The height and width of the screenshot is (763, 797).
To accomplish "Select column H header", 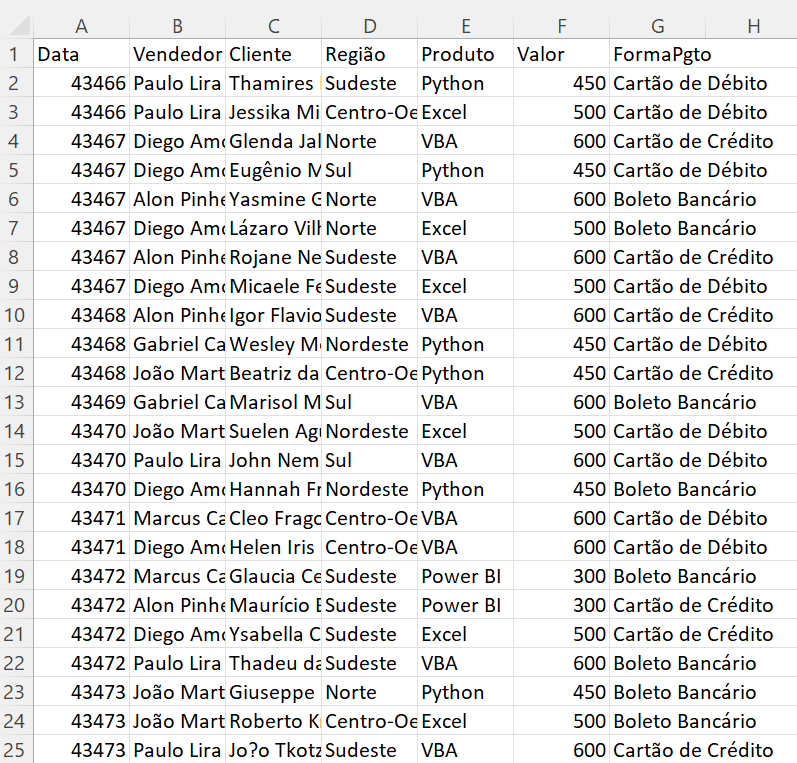I will (752, 25).
